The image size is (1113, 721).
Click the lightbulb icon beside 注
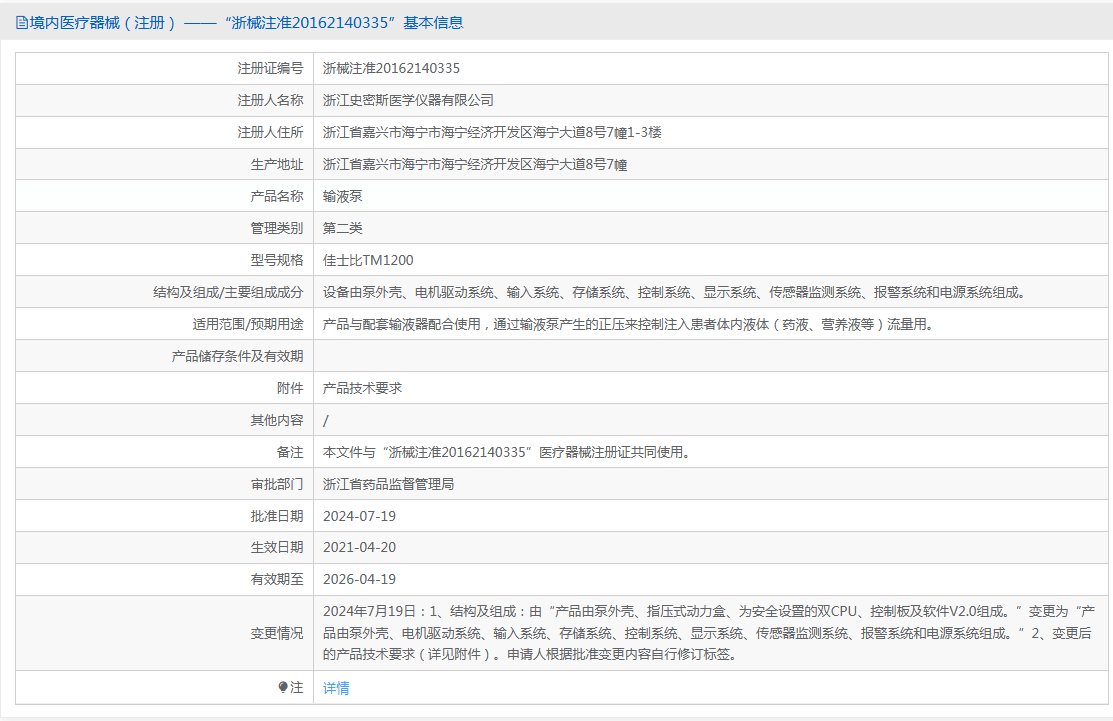pyautogui.click(x=283, y=687)
